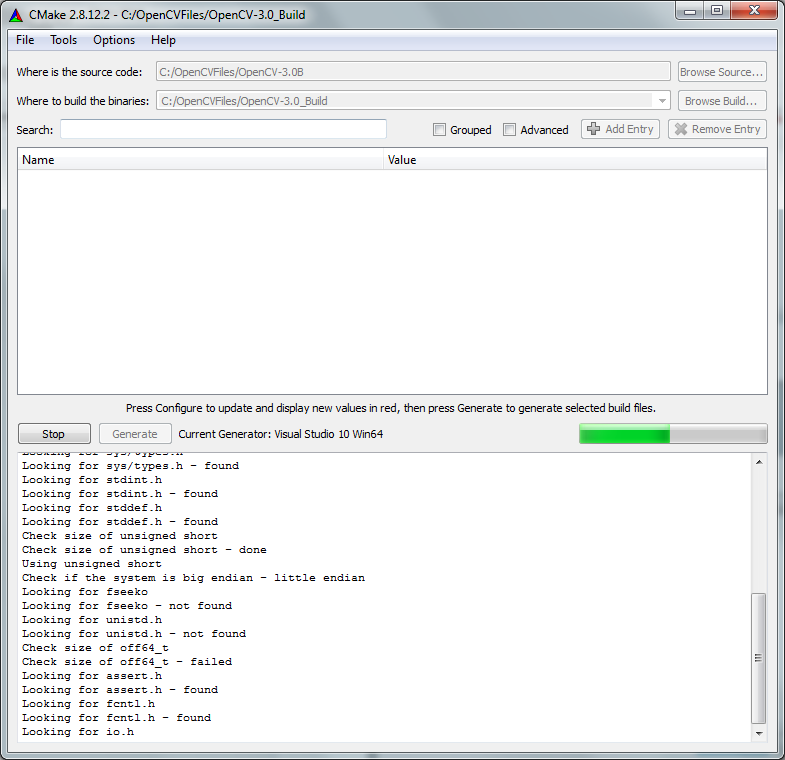
Task: Click the Browse Source button
Action: tap(722, 72)
